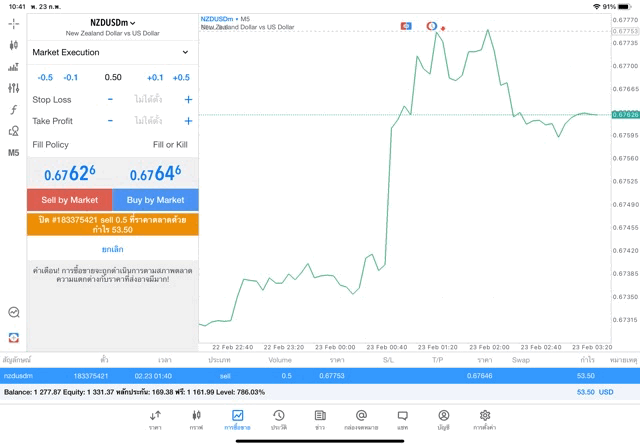The height and width of the screenshot is (447, 640).
Task: Decrease volume by -0.5
Action: pos(45,78)
